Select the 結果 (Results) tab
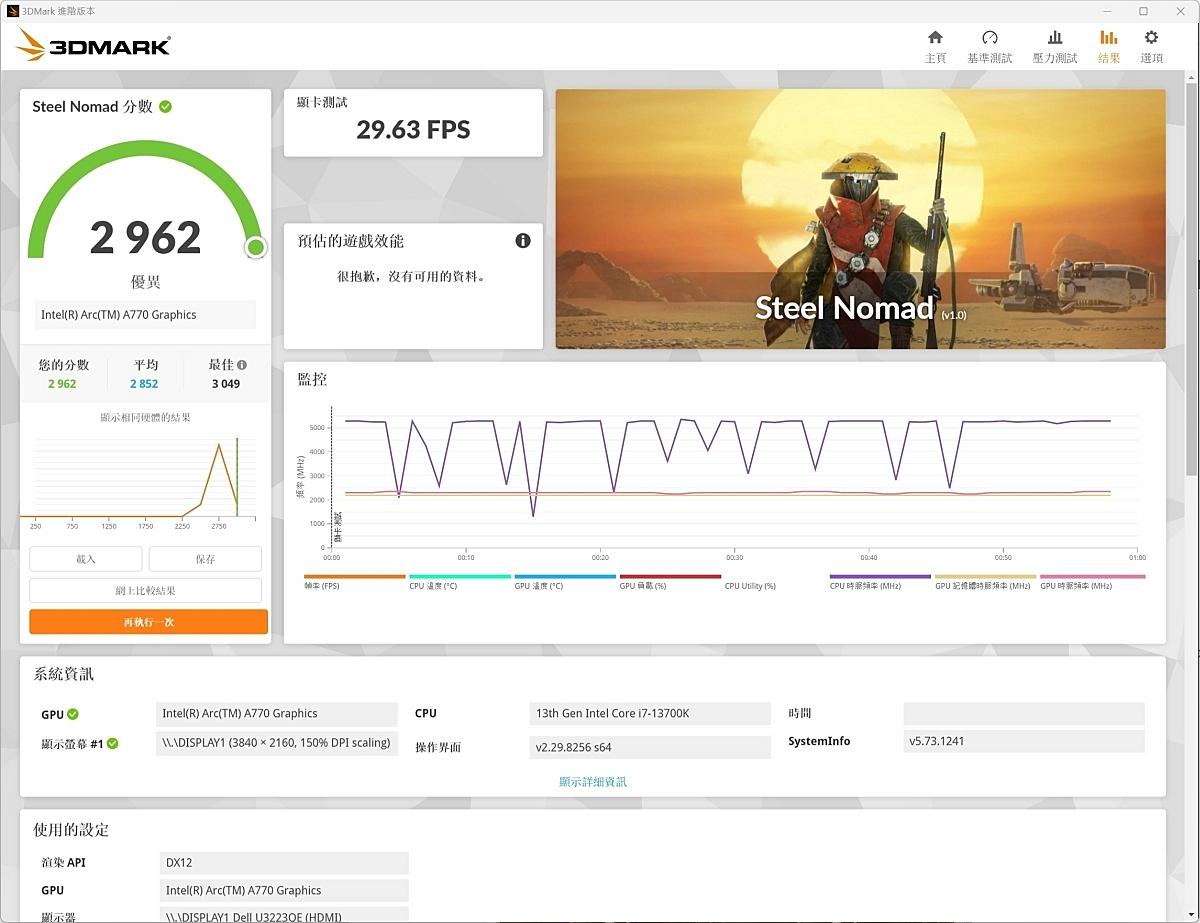Image resolution: width=1200 pixels, height=923 pixels. click(1109, 46)
